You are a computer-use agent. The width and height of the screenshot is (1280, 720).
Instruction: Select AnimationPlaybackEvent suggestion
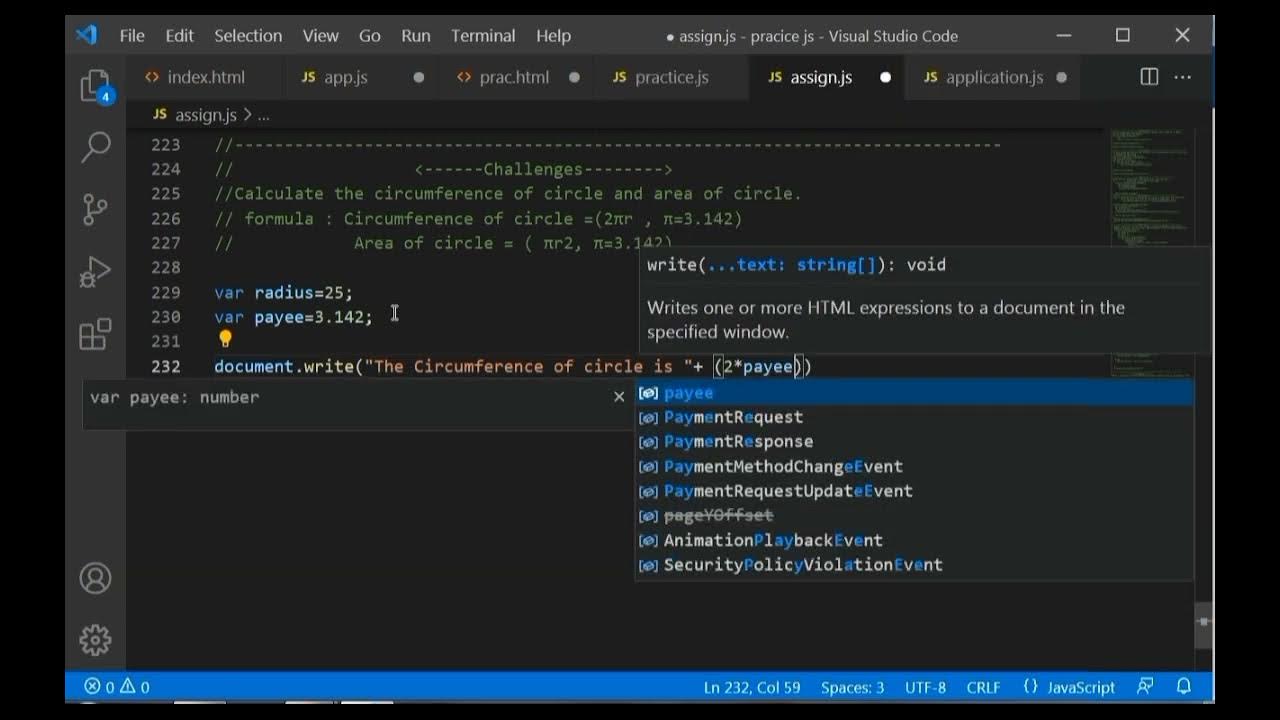click(x=914, y=540)
